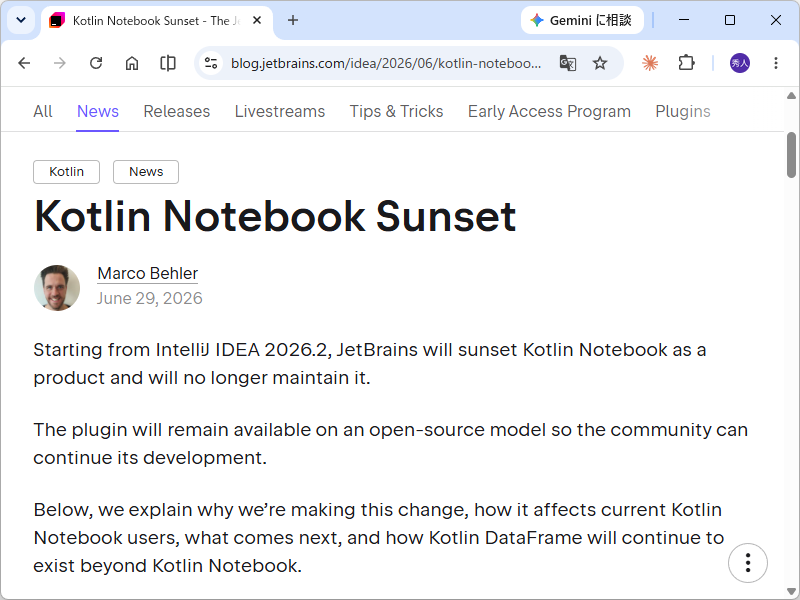Switch to the Releases tab
The width and height of the screenshot is (800, 600).
pyautogui.click(x=177, y=111)
